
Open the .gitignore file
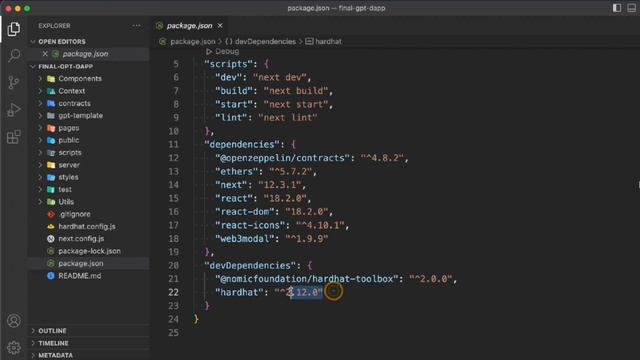click(74, 214)
